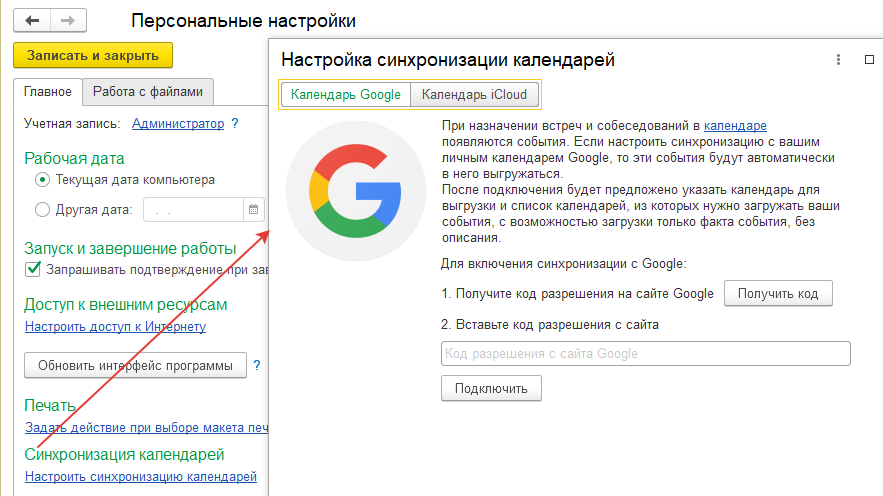Click the help question mark near Обновить интерфейс программы
The height and width of the screenshot is (496, 883).
coord(257,365)
